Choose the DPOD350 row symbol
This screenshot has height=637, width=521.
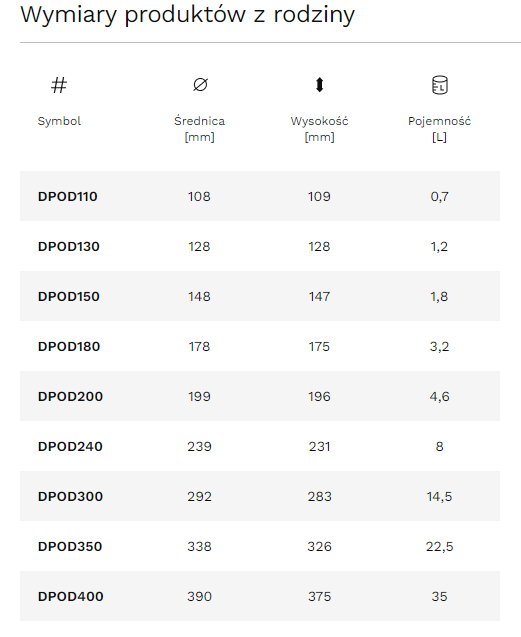pos(70,546)
